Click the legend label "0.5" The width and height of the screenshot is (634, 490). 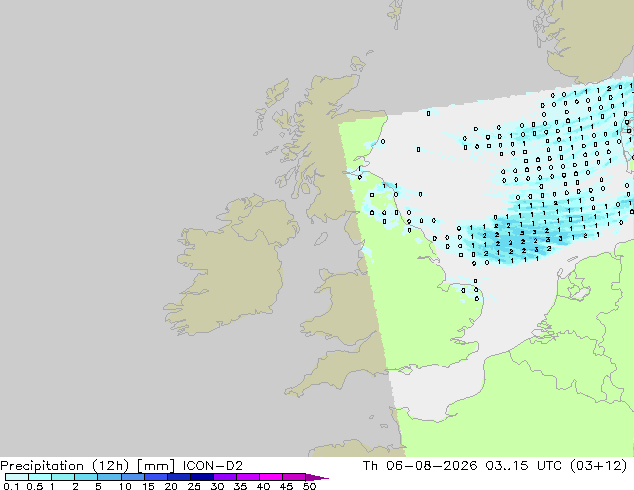[34, 486]
